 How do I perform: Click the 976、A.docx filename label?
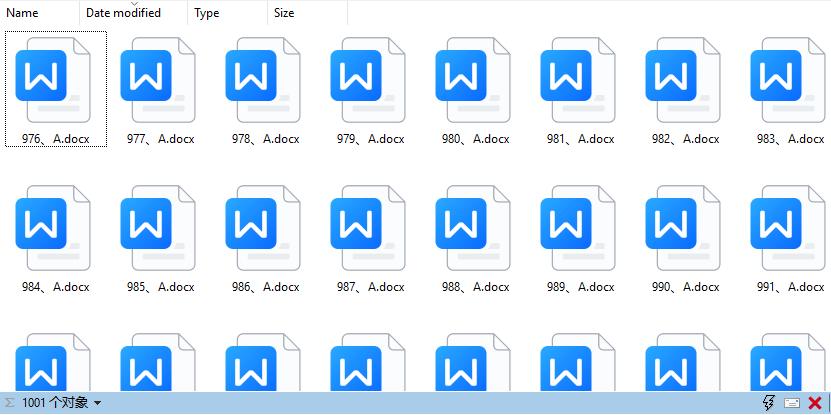[56, 139]
